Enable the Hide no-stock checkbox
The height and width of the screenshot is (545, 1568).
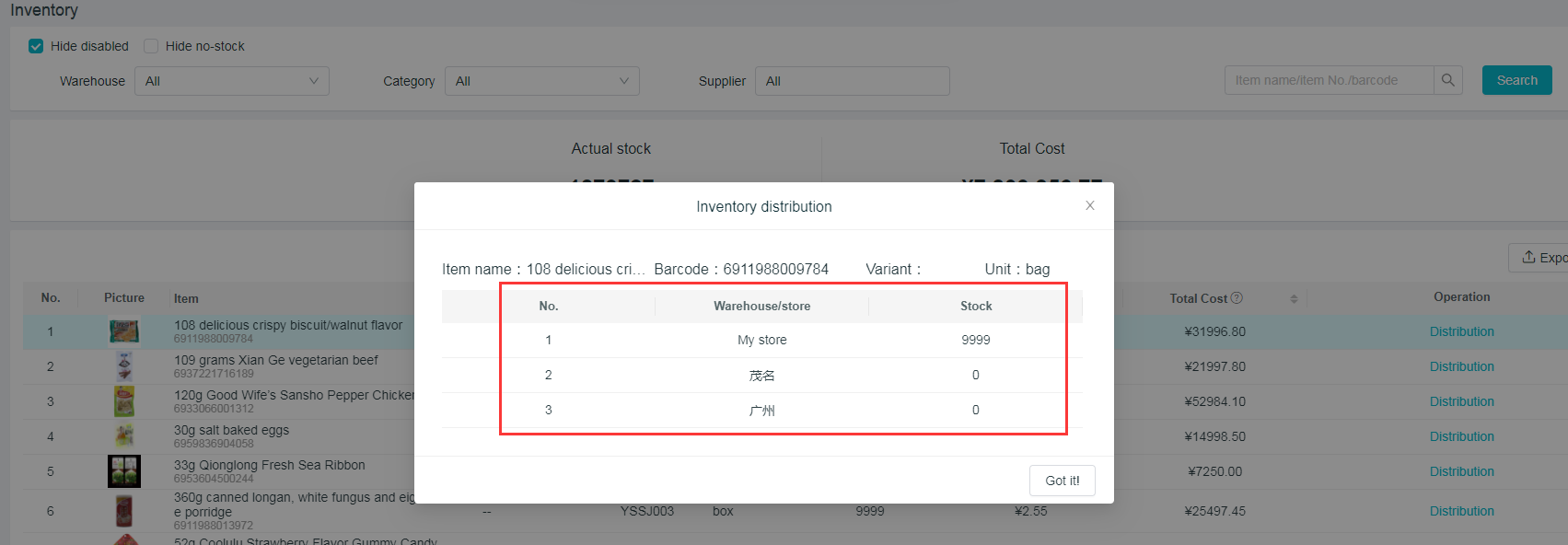pos(151,46)
